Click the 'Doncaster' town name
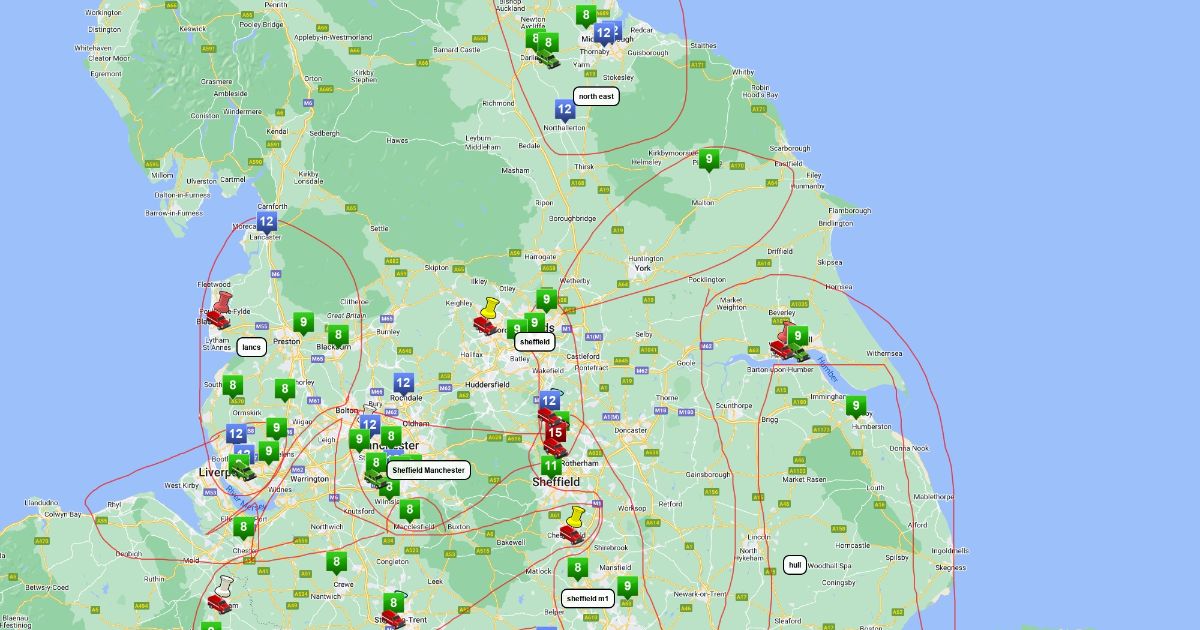Image resolution: width=1200 pixels, height=630 pixels. tap(630, 430)
